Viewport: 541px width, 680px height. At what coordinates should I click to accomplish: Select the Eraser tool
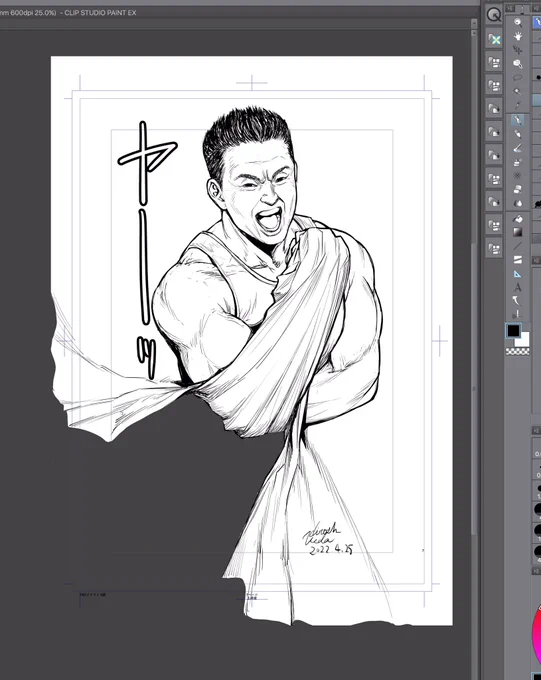518,190
